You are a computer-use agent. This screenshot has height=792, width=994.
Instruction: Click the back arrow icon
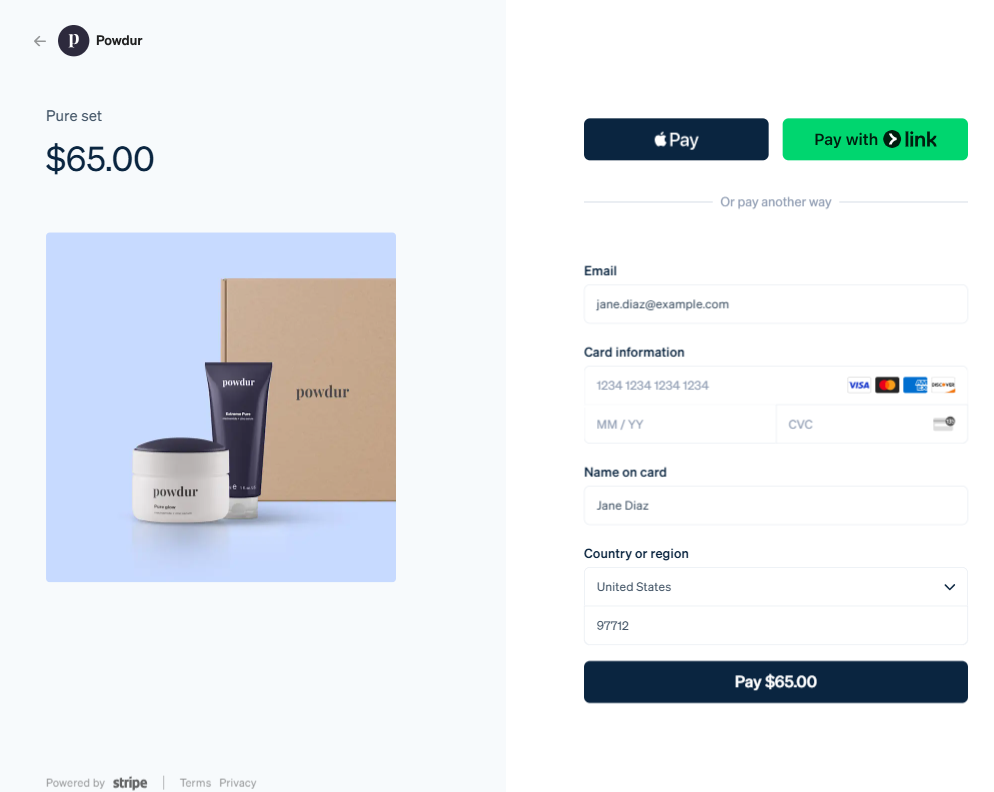tap(40, 41)
